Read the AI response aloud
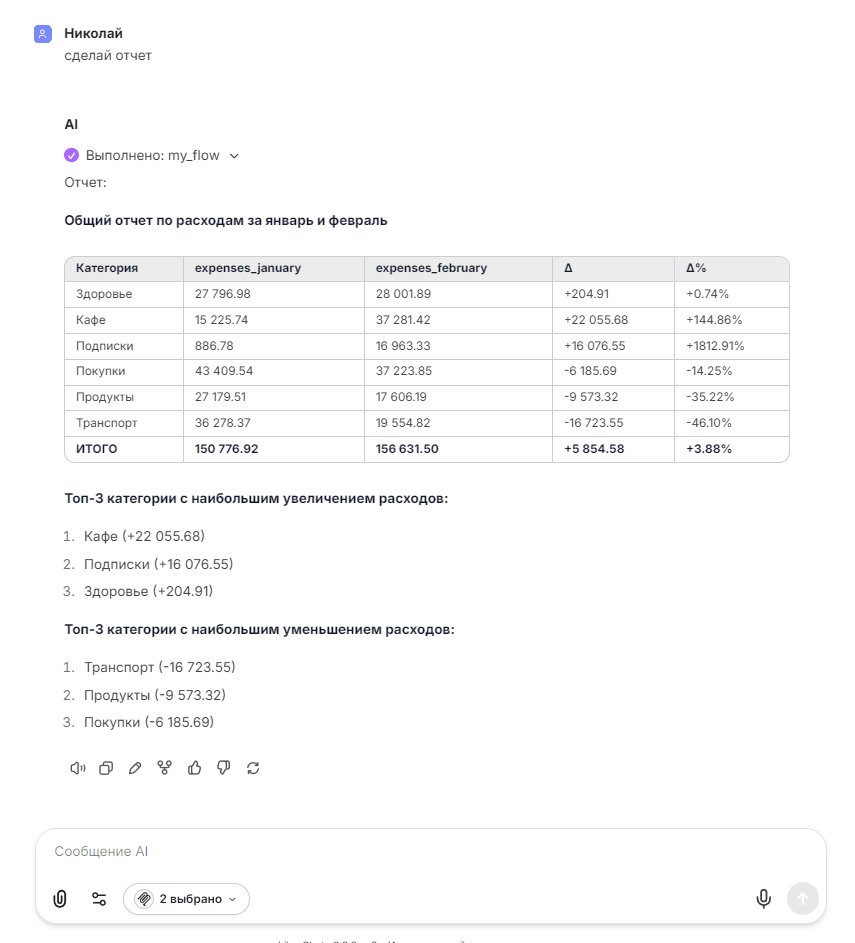Screen dimensions: 855x943 pos(78,768)
